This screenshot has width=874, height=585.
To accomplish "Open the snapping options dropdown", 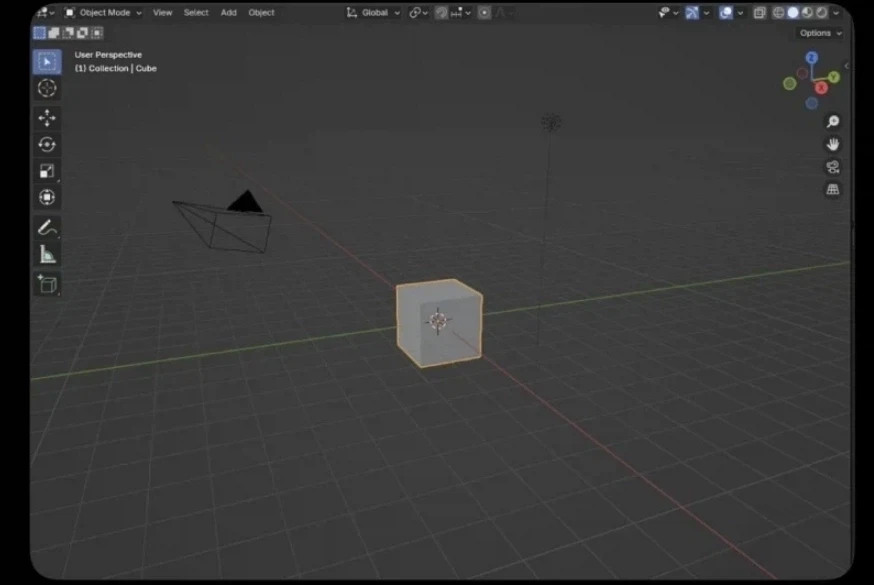I will pyautogui.click(x=461, y=12).
